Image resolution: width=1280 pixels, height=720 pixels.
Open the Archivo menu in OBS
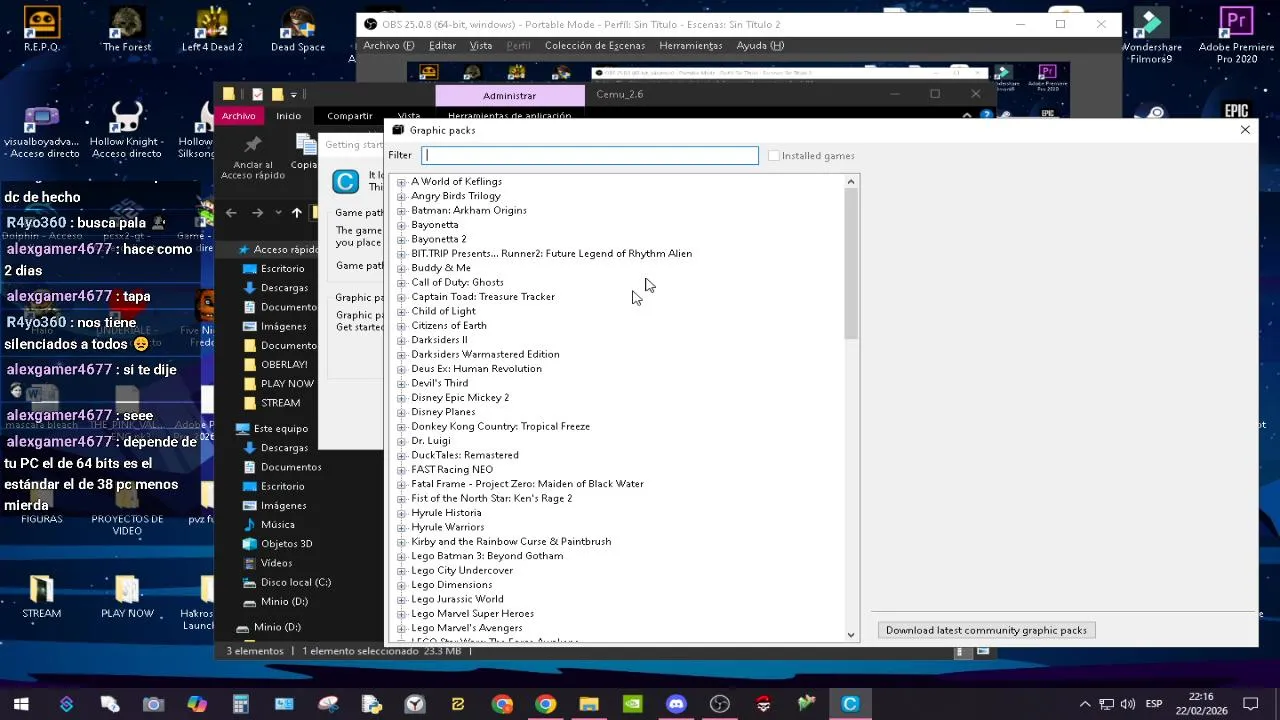click(388, 46)
